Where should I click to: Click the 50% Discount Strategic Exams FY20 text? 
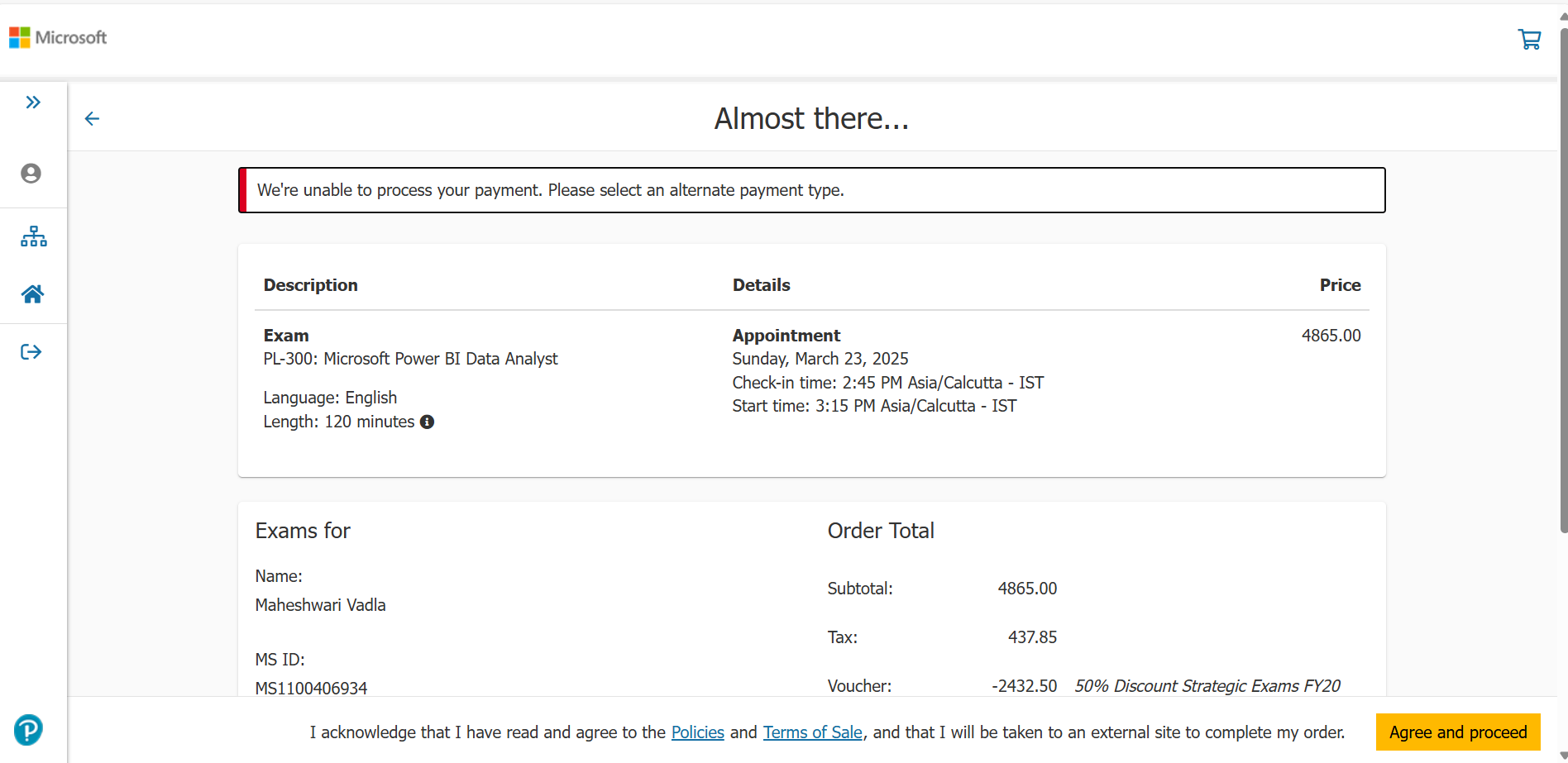pyautogui.click(x=1207, y=686)
